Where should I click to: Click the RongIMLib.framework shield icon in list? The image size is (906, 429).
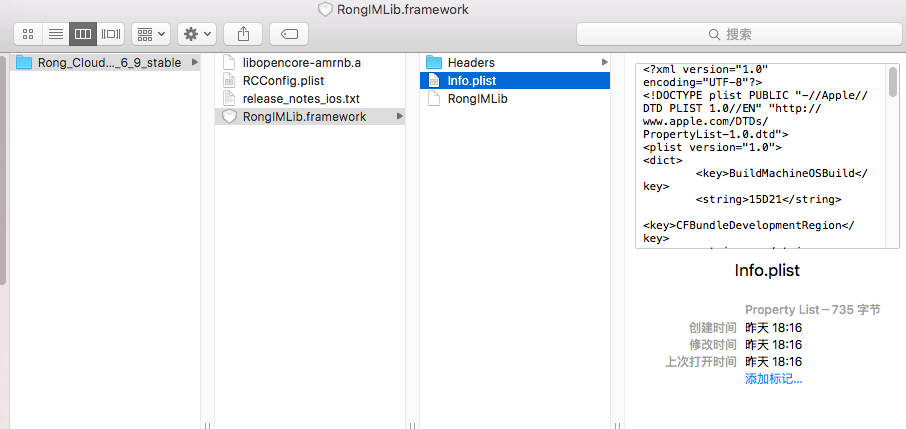point(229,117)
